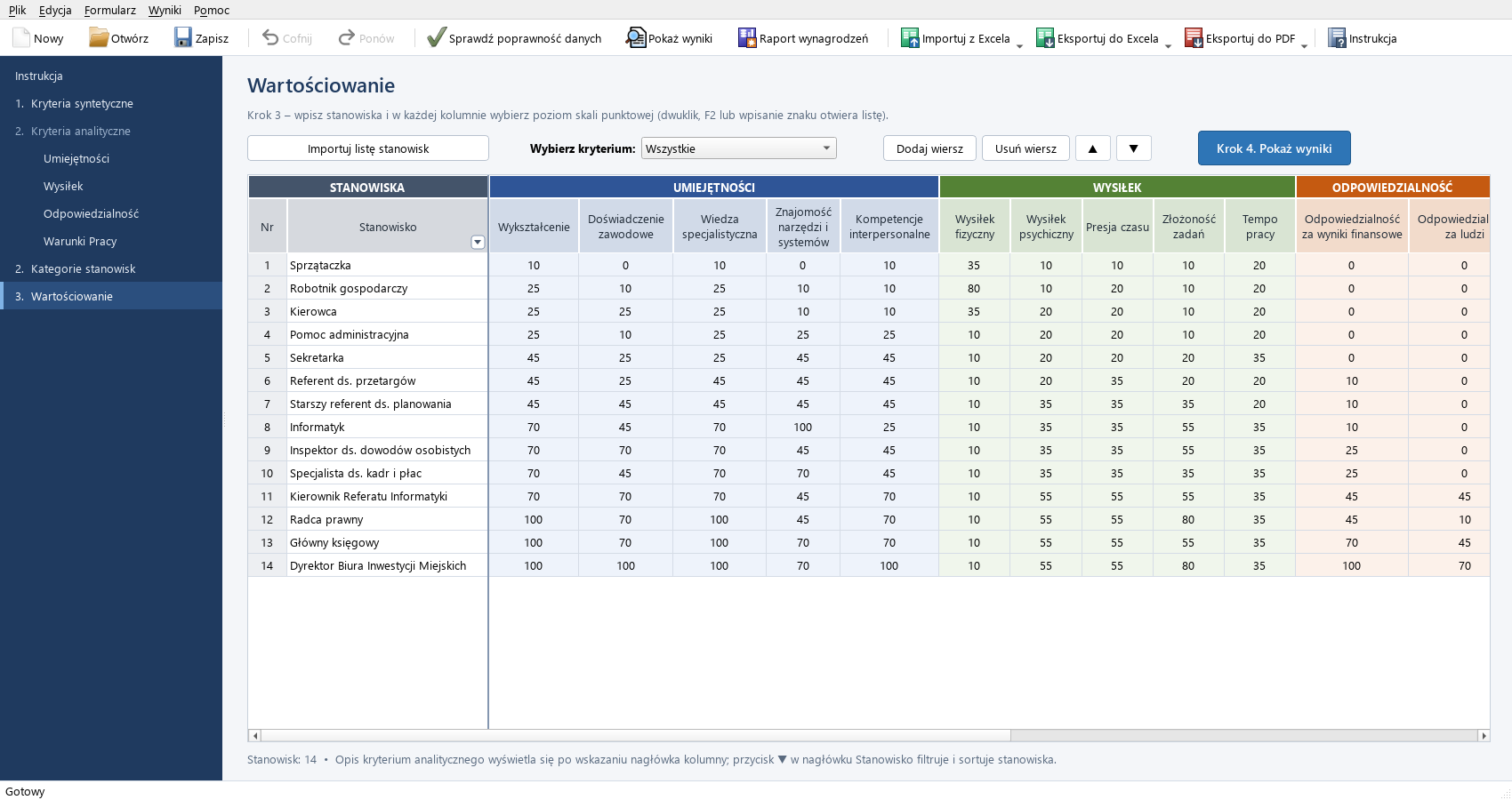The height and width of the screenshot is (800, 1512).
Task: Expand the Eksportuj do PDF dropdown arrow
Action: point(1304,45)
